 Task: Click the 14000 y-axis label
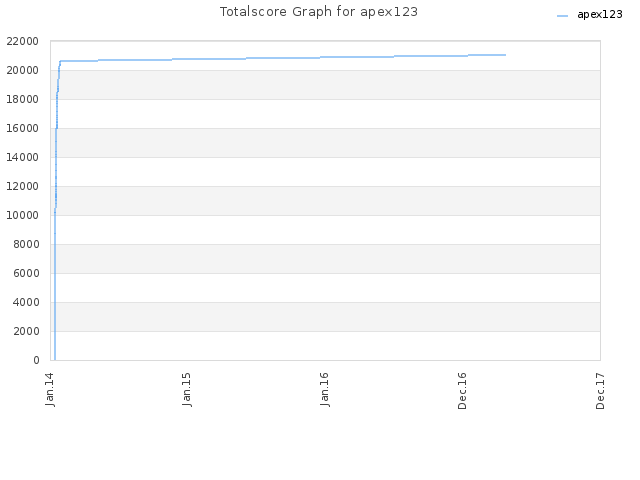[x=22, y=157]
